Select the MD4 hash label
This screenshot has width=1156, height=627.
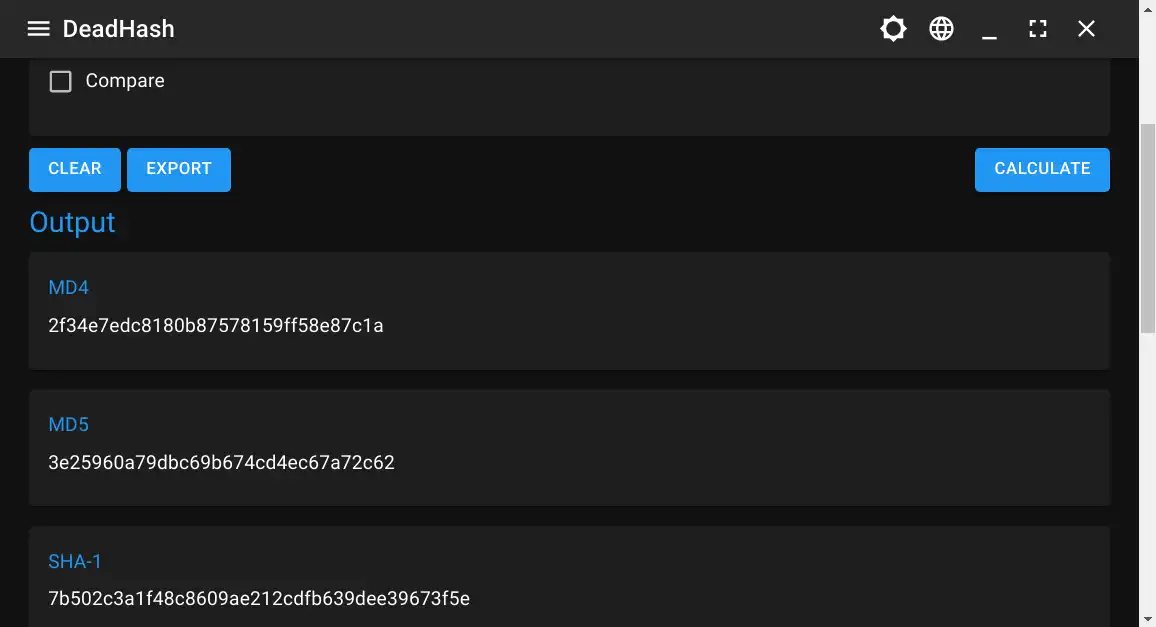click(x=69, y=287)
